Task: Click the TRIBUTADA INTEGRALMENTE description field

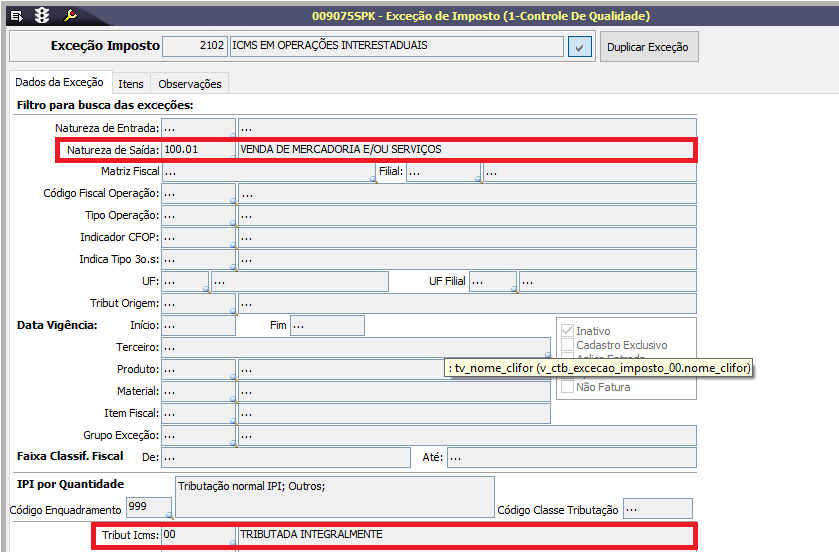Action: click(x=466, y=535)
